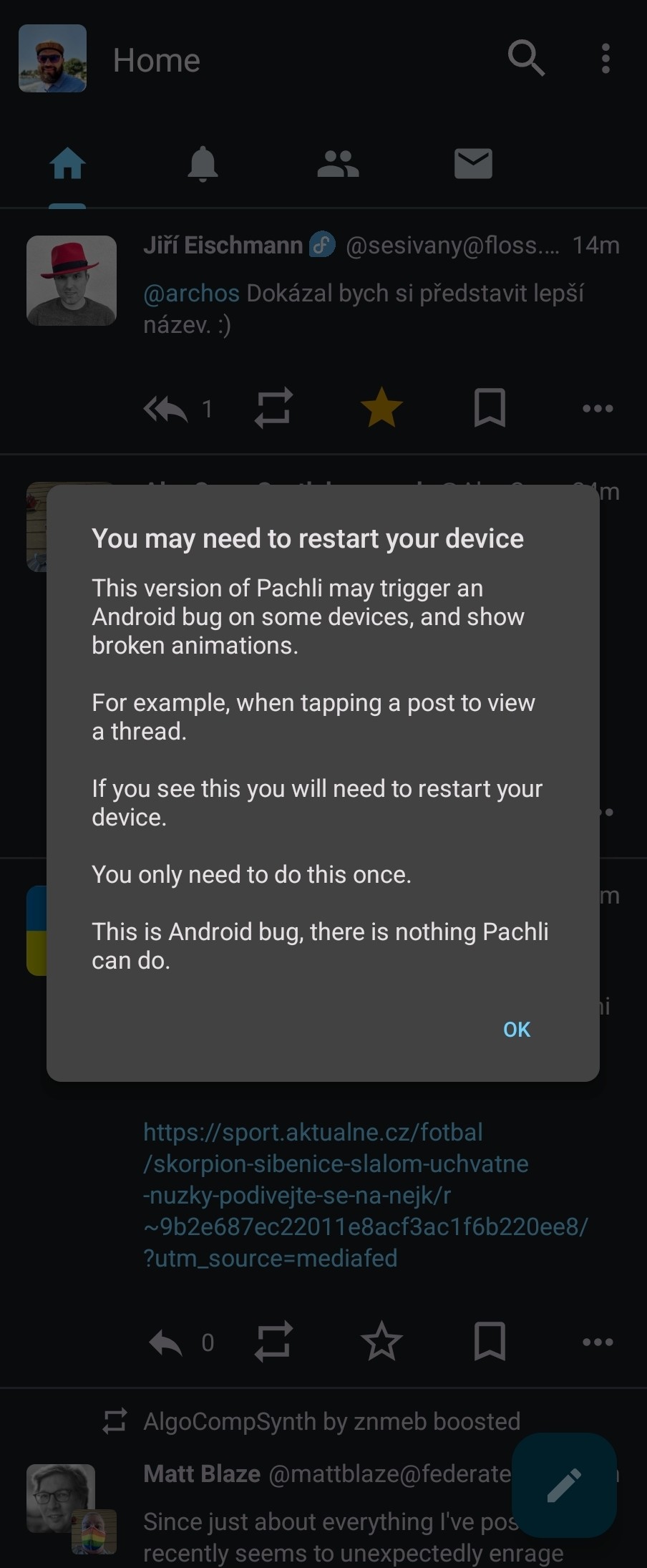The height and width of the screenshot is (1568, 647).
Task: Favourite the post with the sport.aktualne.cz link
Action: point(381,1341)
